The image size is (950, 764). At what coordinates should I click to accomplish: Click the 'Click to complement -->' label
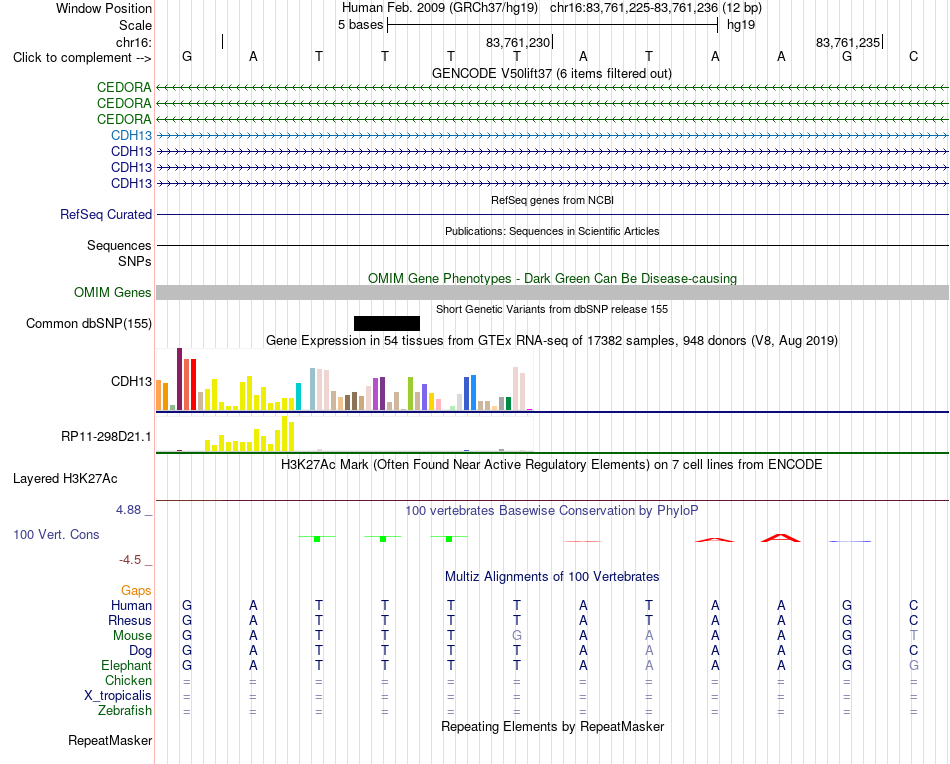pos(82,58)
